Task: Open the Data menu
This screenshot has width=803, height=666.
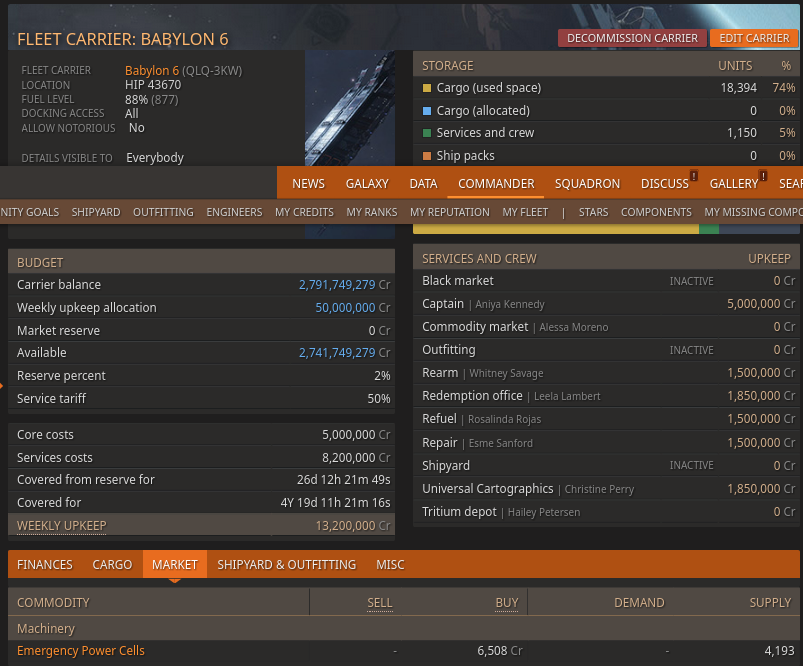Action: click(423, 183)
